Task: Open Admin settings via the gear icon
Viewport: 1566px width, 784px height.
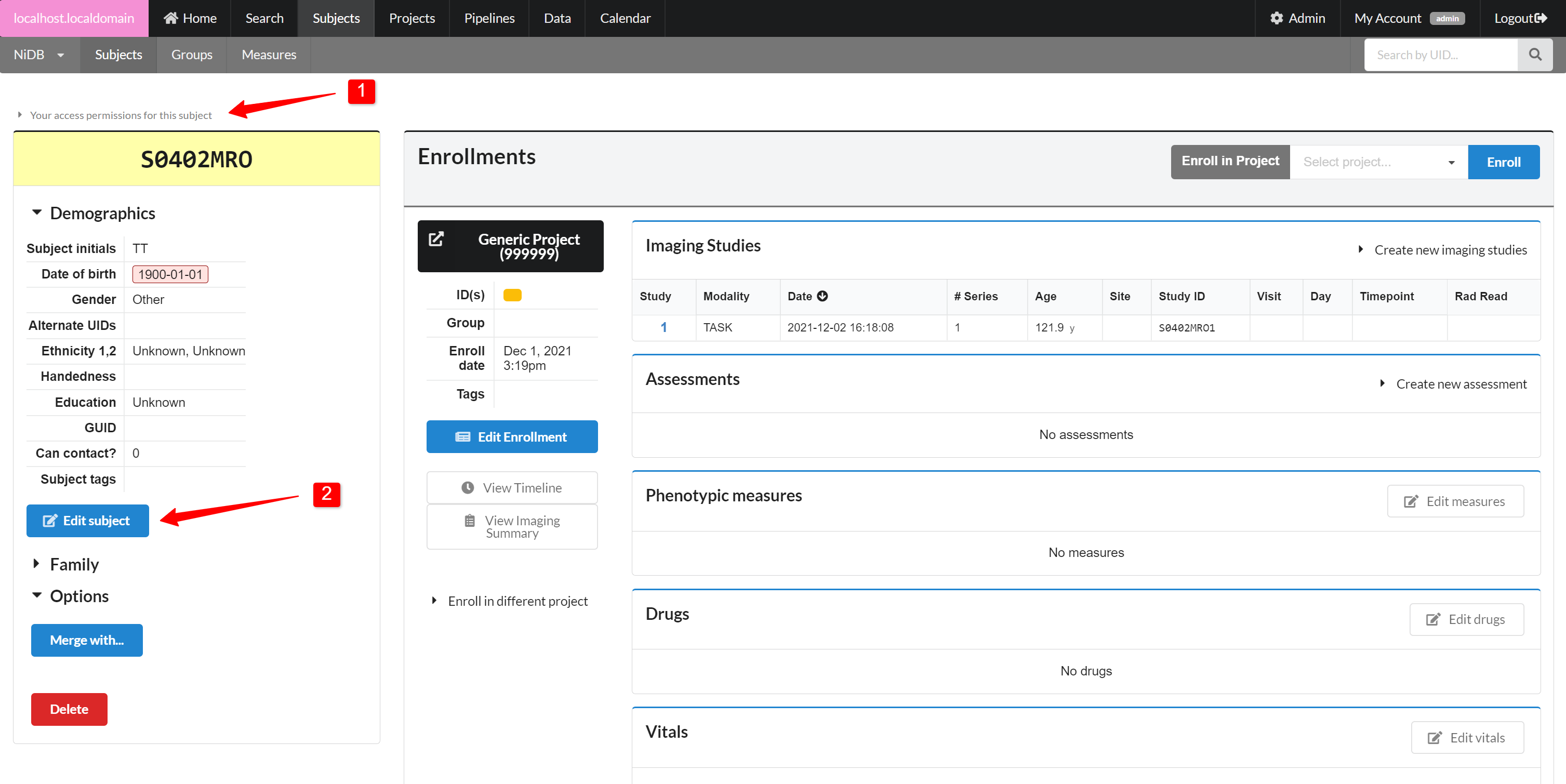Action: [1277, 18]
